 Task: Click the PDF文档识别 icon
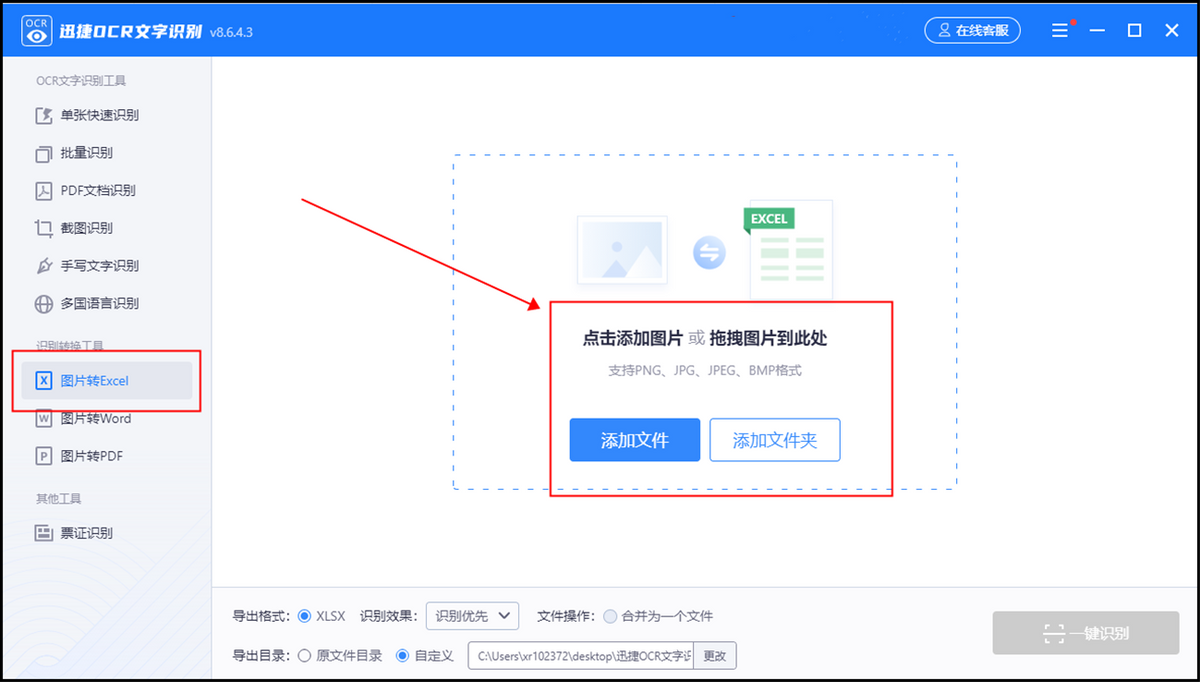click(44, 190)
